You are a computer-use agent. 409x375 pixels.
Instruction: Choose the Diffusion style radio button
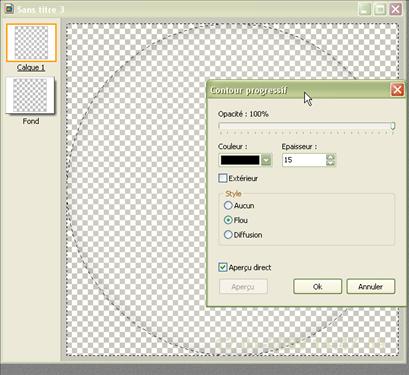228,235
